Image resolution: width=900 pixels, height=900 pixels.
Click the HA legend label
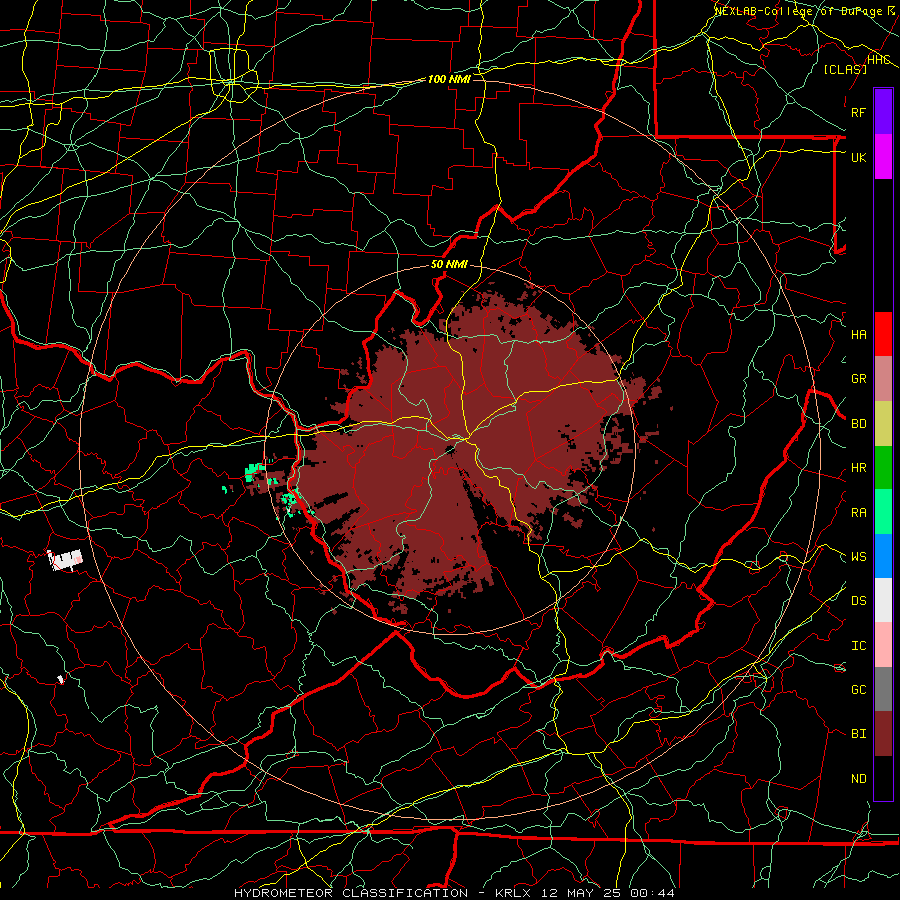tap(858, 335)
